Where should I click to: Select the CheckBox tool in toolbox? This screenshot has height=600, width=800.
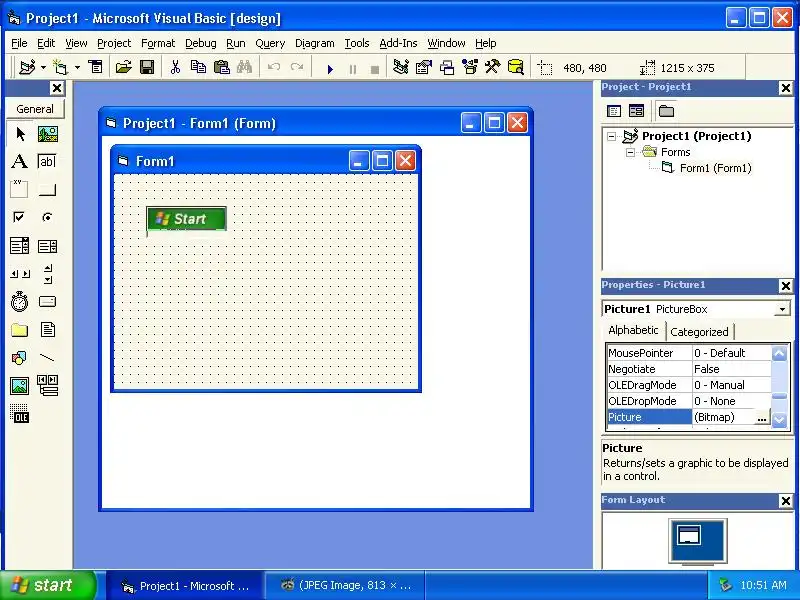coord(20,217)
